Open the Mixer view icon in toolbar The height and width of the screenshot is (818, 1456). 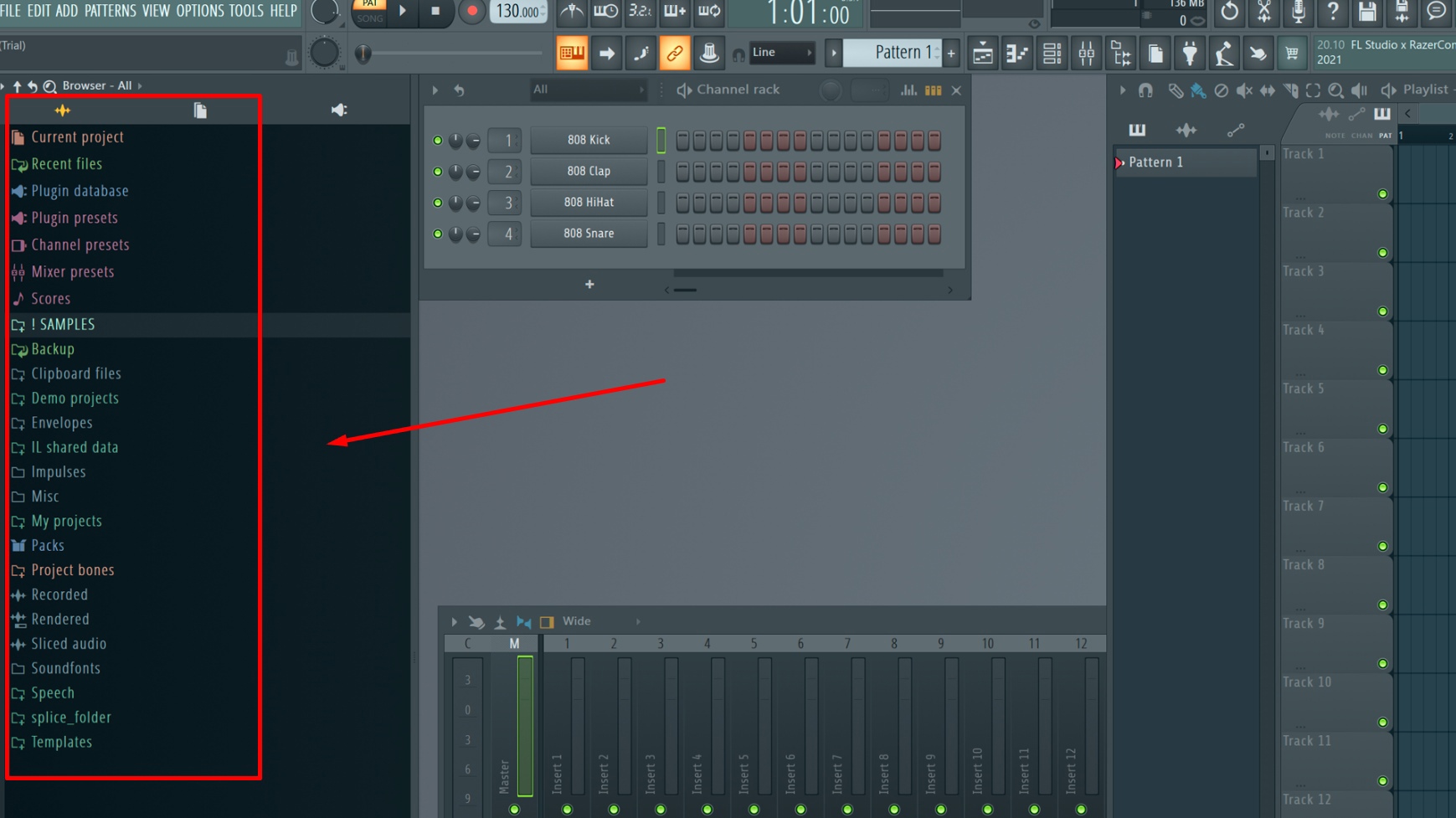pos(1086,54)
